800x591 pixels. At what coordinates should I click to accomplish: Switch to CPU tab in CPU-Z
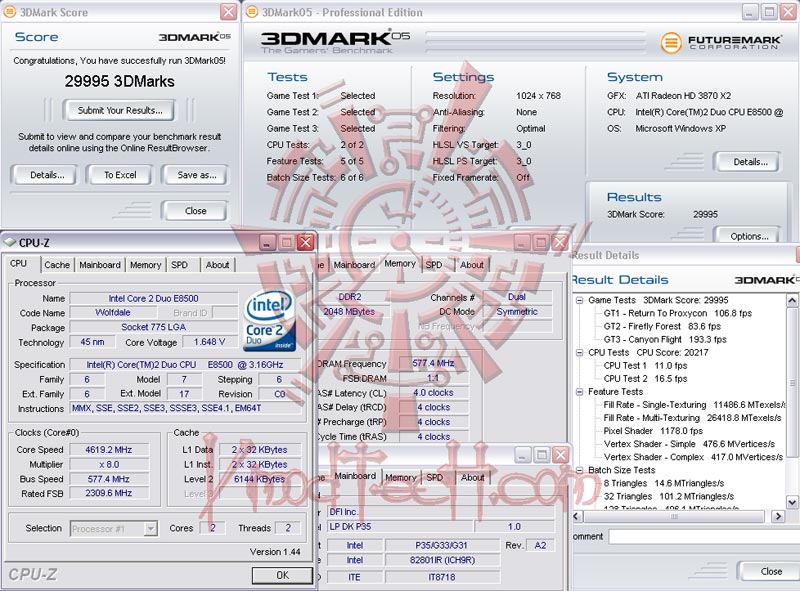(x=18, y=264)
